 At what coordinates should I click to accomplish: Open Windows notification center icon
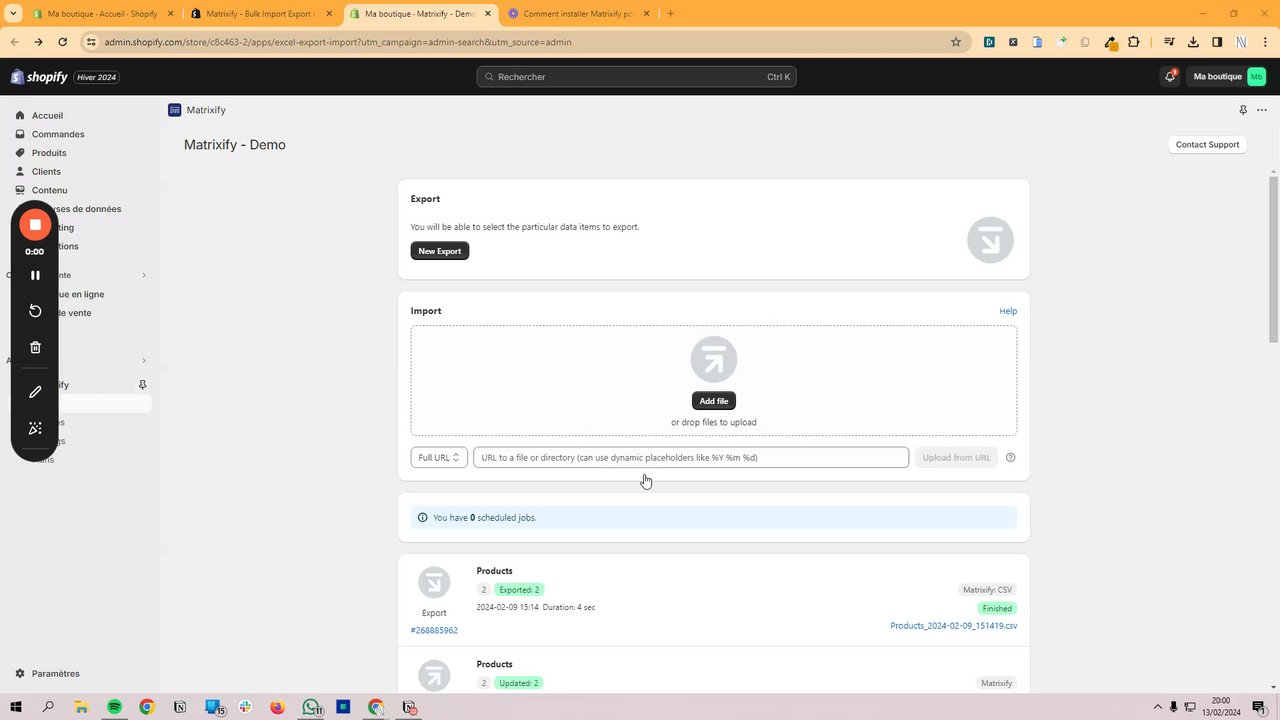pyautogui.click(x=1259, y=707)
